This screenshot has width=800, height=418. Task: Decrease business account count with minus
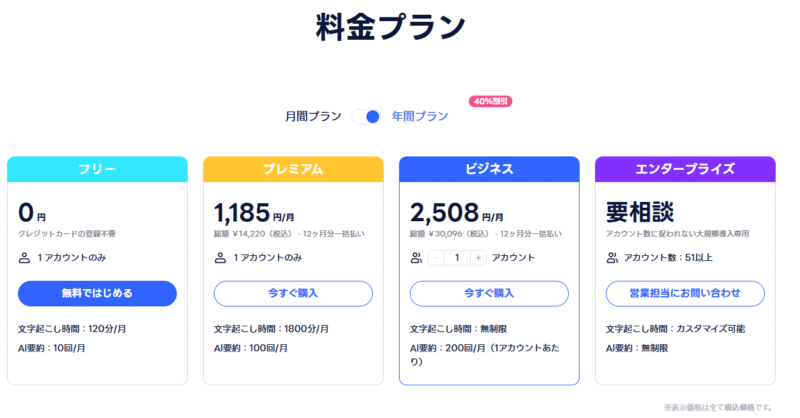(437, 258)
